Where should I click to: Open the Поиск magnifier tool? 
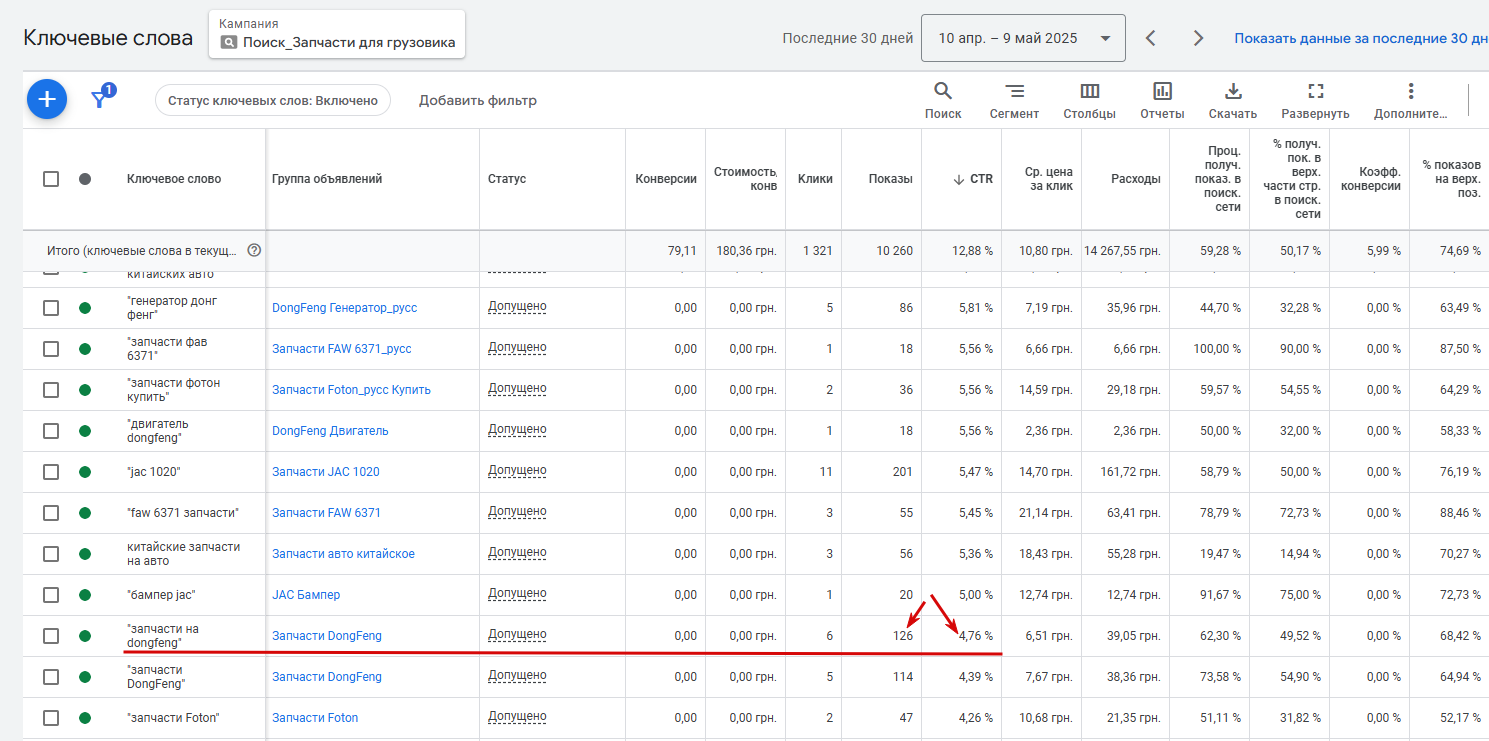943,101
